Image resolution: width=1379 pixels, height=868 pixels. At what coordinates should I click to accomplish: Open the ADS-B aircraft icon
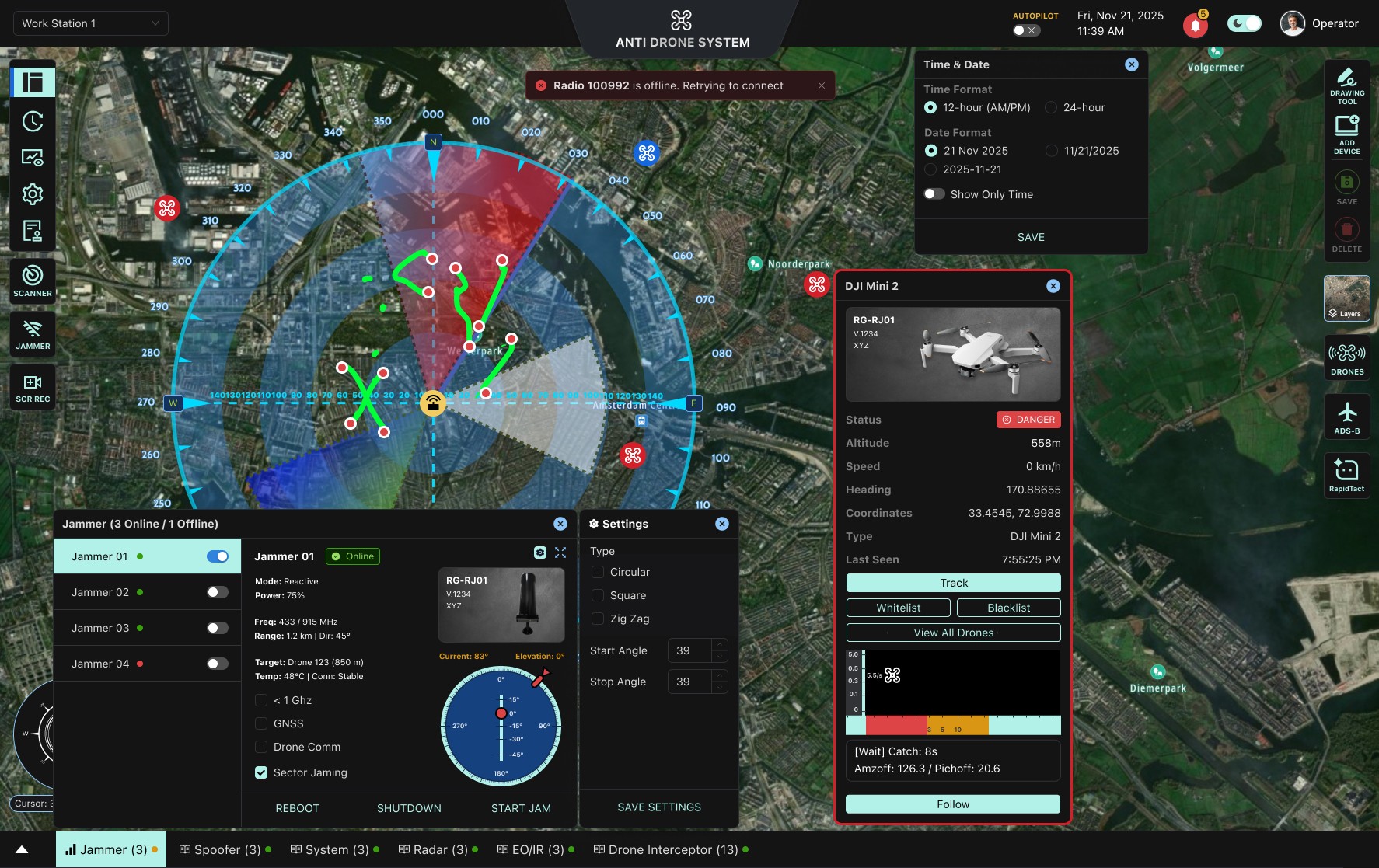pos(1347,417)
